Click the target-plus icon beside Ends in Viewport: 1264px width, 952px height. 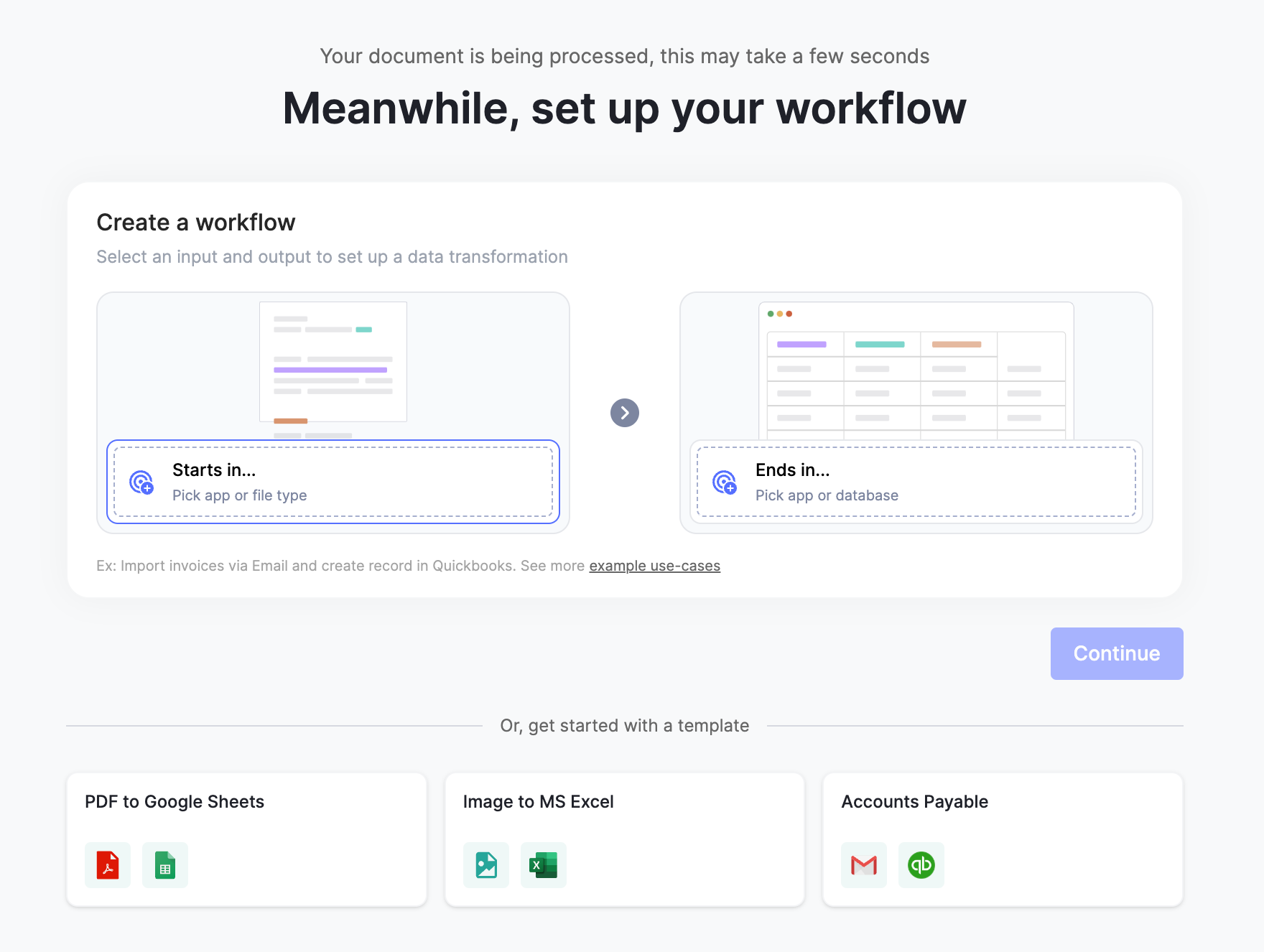tap(725, 482)
